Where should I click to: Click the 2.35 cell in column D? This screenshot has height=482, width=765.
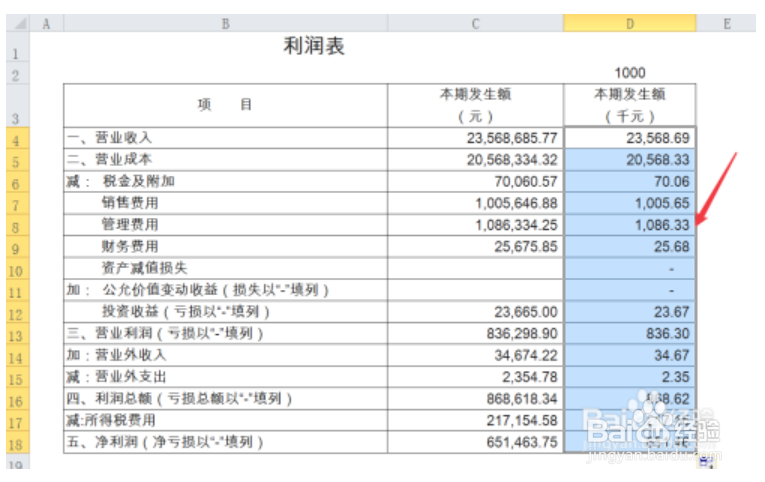[630, 377]
